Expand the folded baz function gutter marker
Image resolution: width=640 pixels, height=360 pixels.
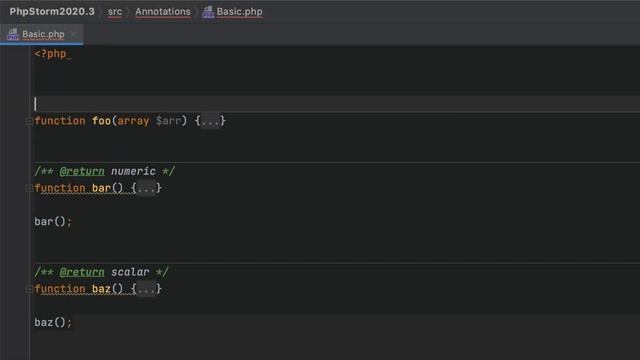click(29, 289)
